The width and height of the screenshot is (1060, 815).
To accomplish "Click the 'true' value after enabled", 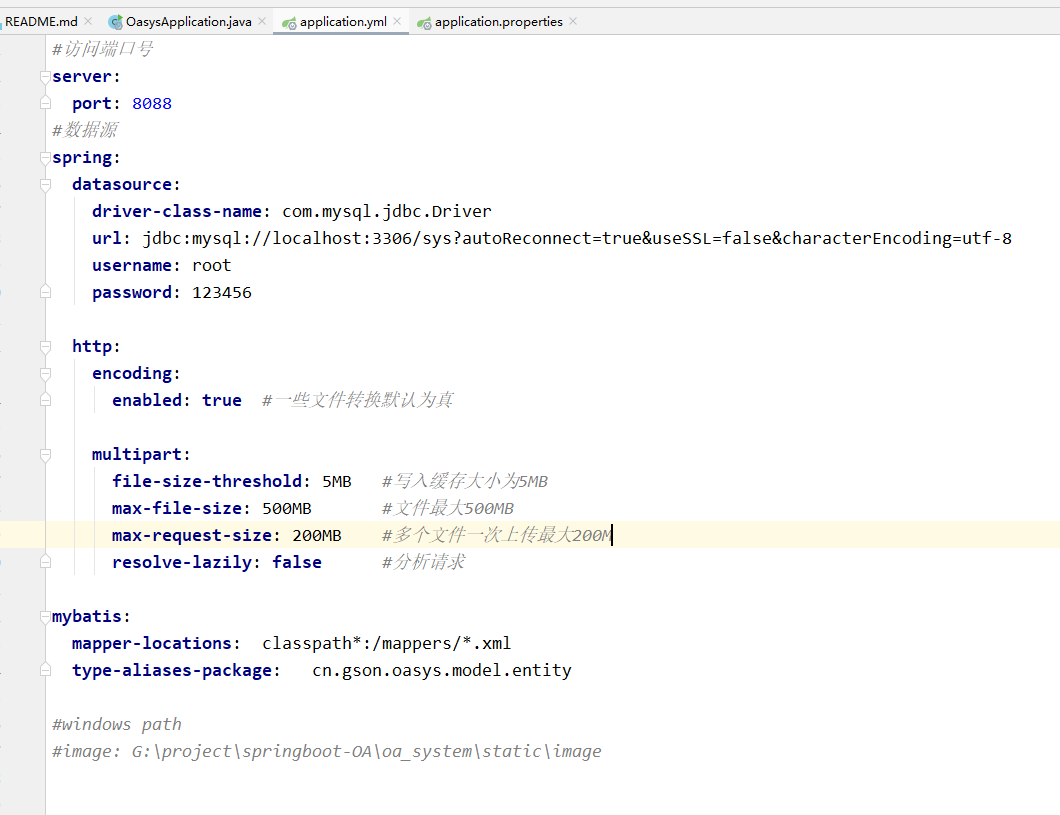I will (x=222, y=400).
